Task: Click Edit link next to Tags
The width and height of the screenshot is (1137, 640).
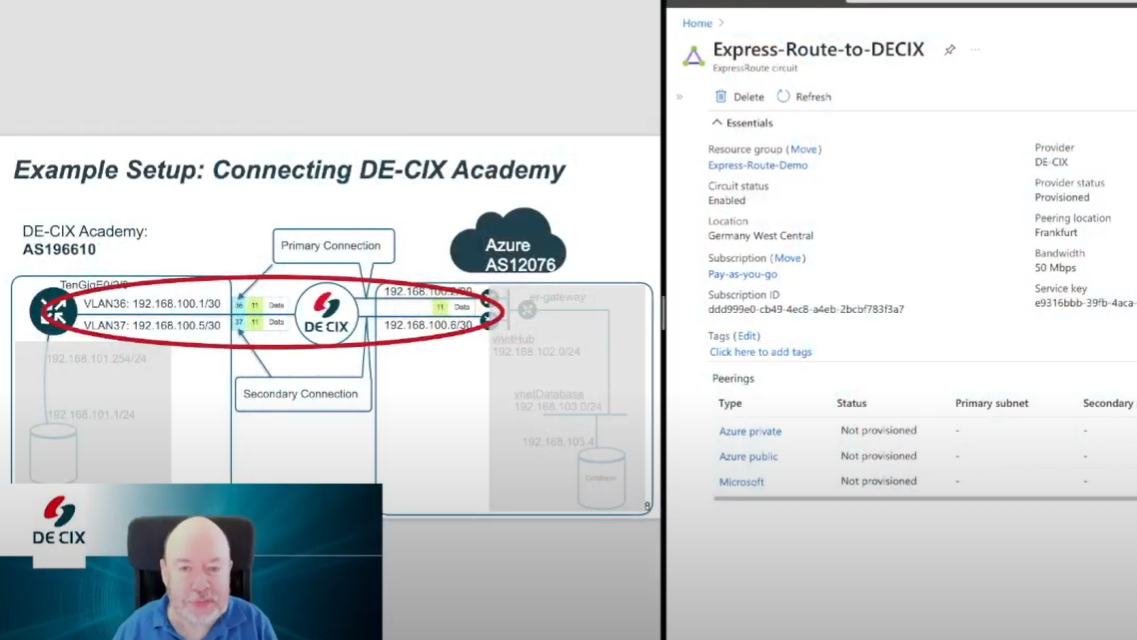Action: (x=746, y=336)
